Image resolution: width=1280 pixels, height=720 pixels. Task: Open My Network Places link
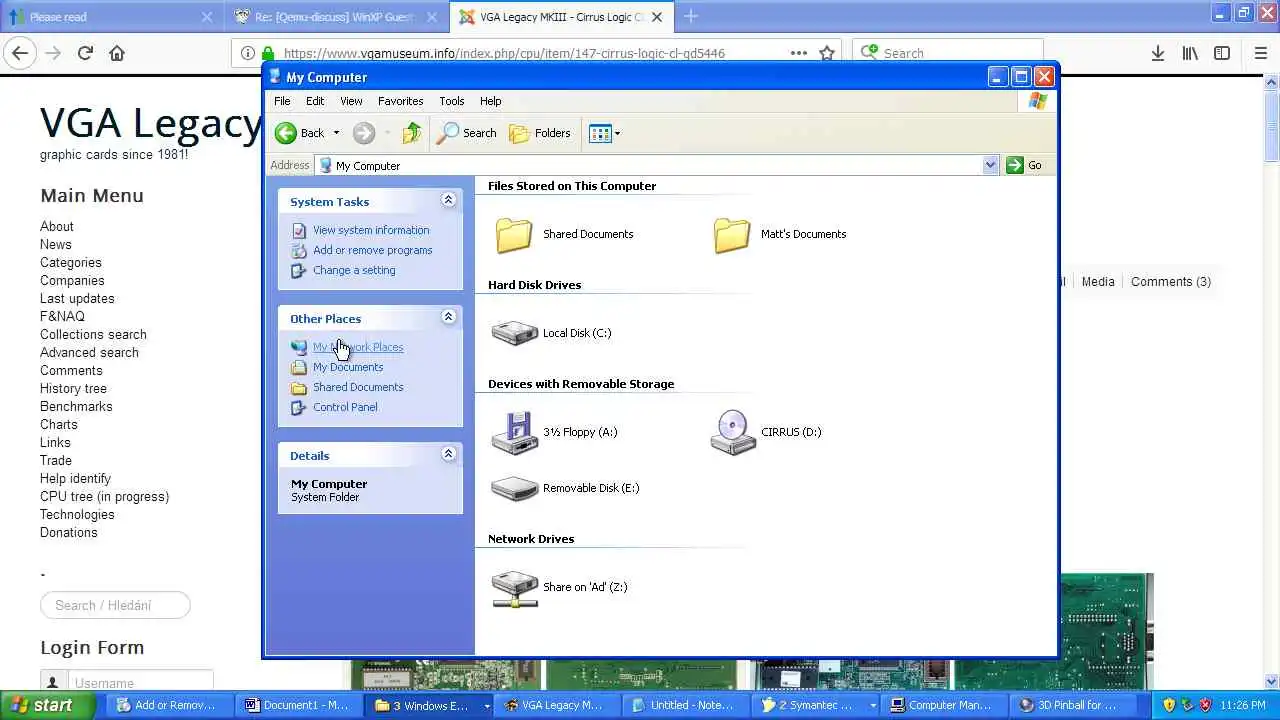(x=358, y=347)
